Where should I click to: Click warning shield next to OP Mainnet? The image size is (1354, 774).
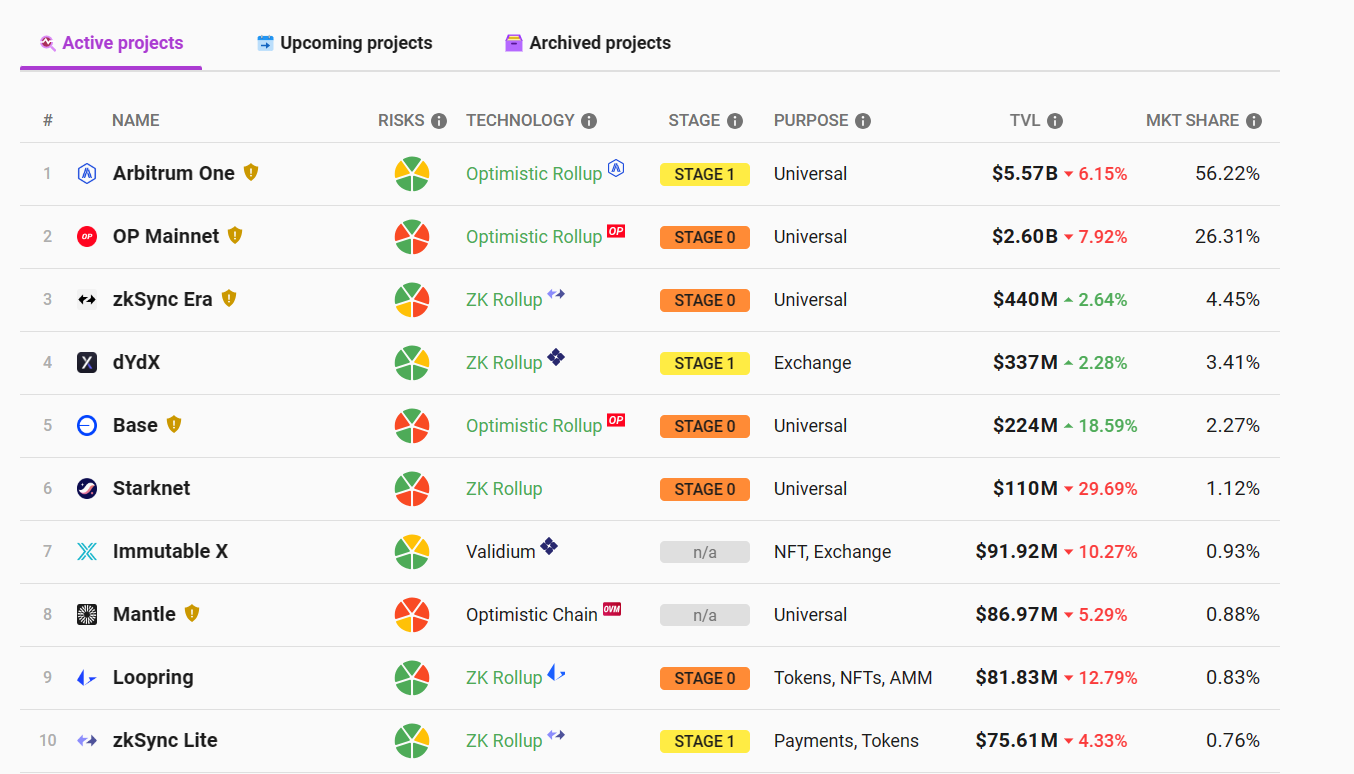coord(235,235)
